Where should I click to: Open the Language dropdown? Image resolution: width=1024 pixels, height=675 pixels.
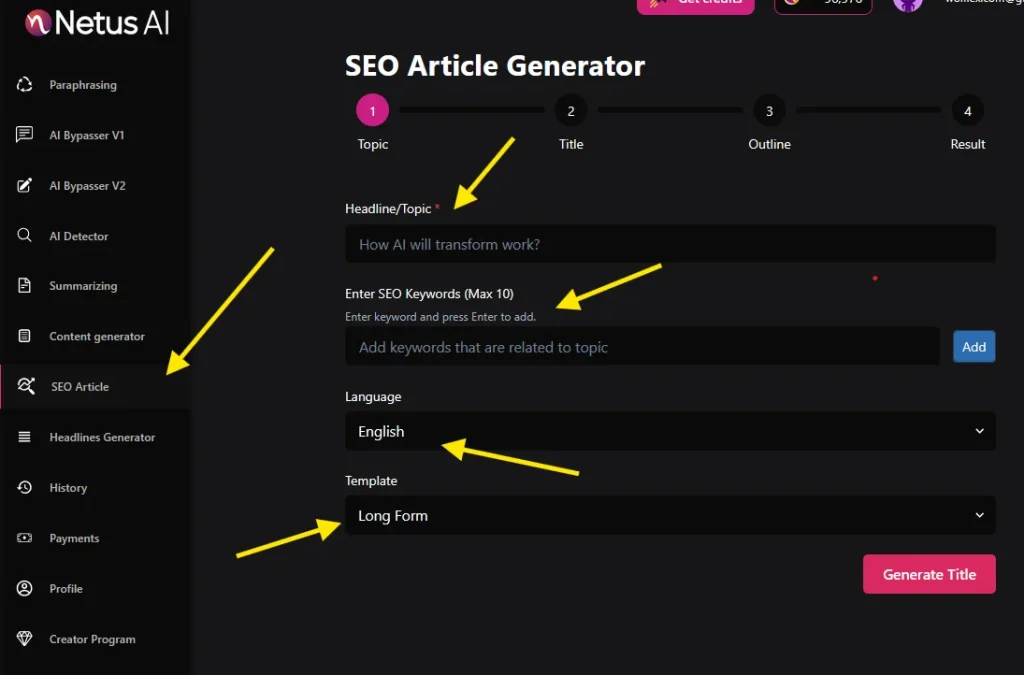670,432
